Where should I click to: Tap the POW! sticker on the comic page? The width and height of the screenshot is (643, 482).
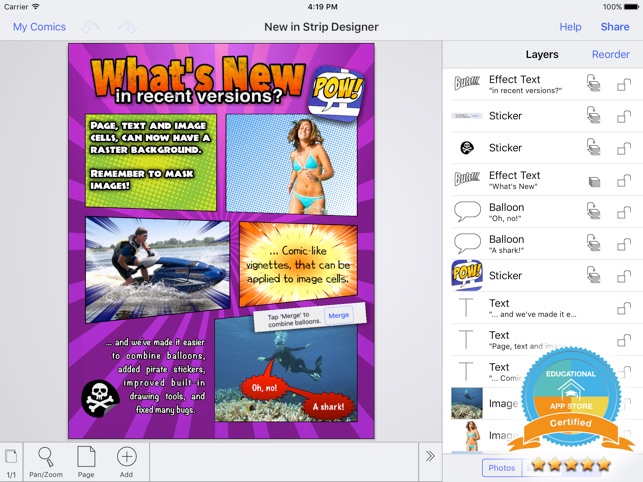[x=336, y=94]
